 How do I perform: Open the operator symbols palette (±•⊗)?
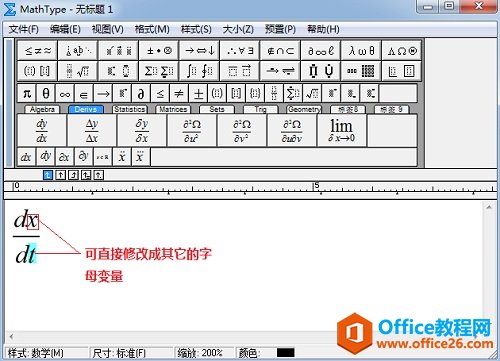(x=159, y=51)
